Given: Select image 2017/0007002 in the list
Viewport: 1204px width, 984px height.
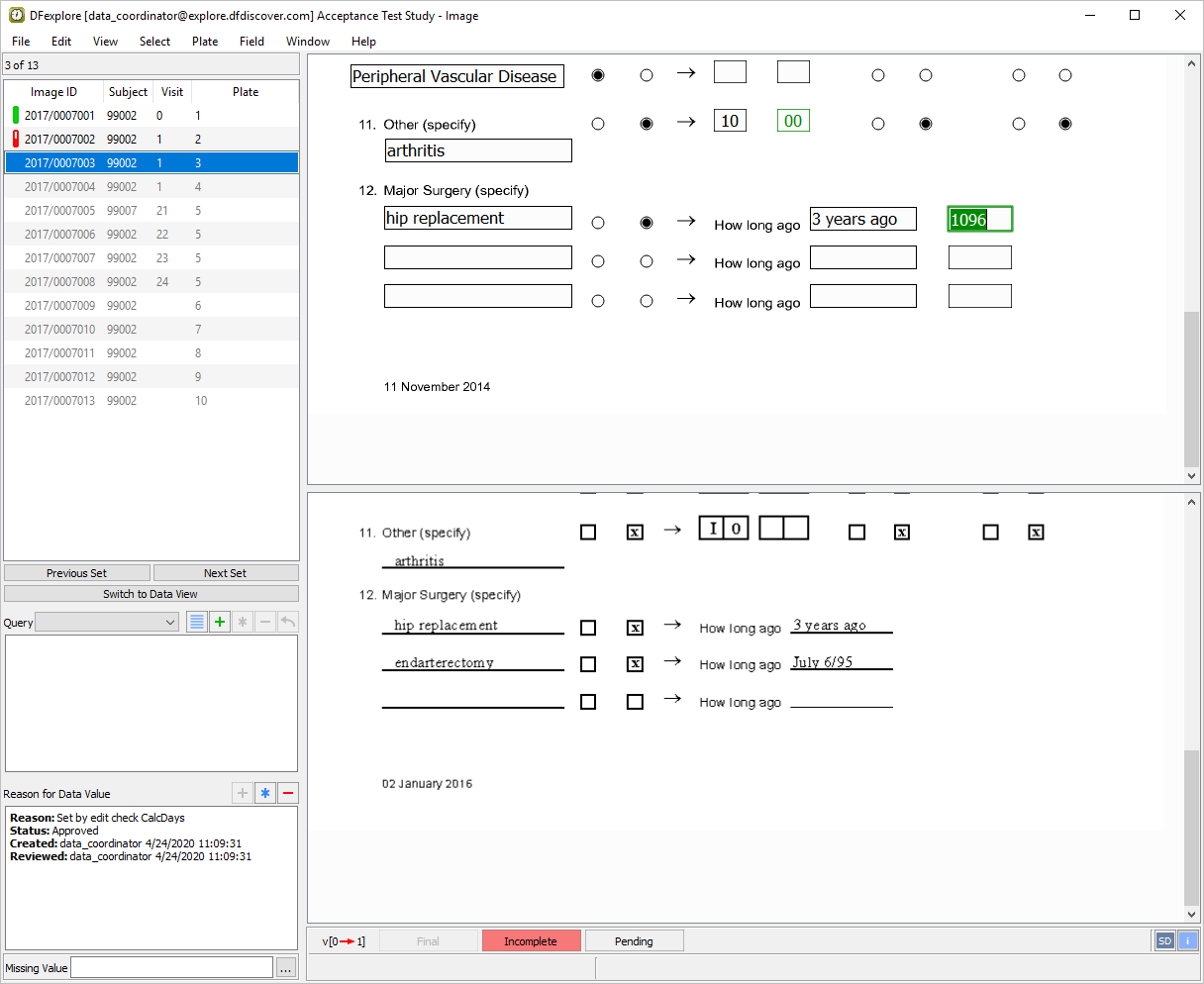Looking at the screenshot, I should [59, 140].
